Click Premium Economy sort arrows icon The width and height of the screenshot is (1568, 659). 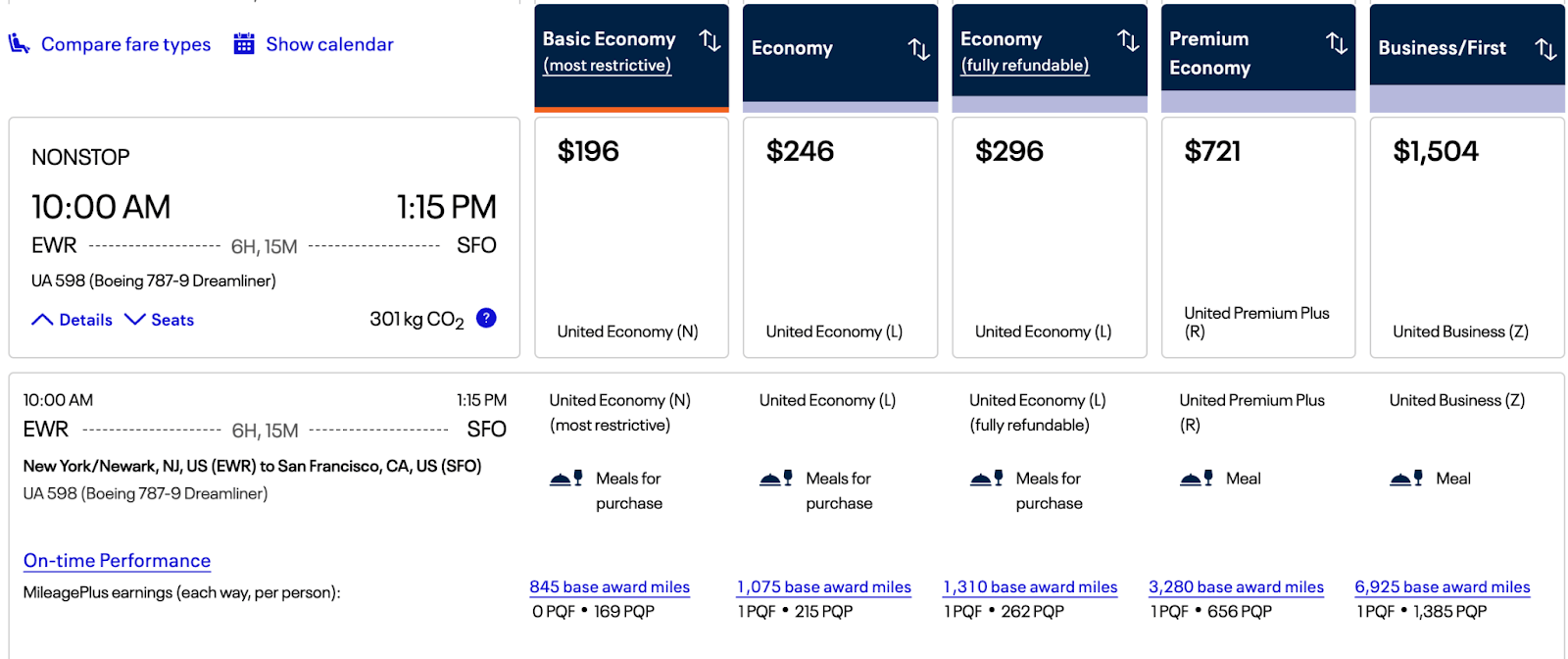[x=1337, y=43]
